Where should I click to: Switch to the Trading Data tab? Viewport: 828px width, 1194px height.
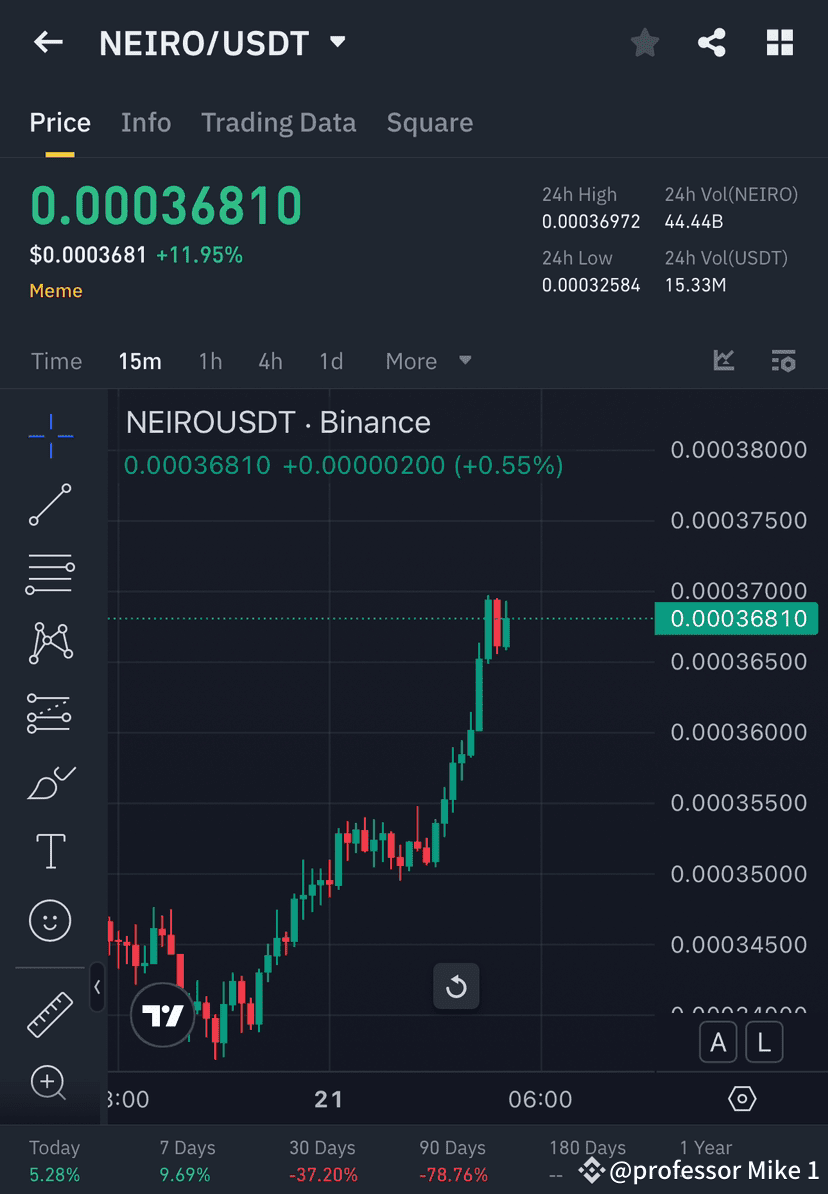click(279, 122)
